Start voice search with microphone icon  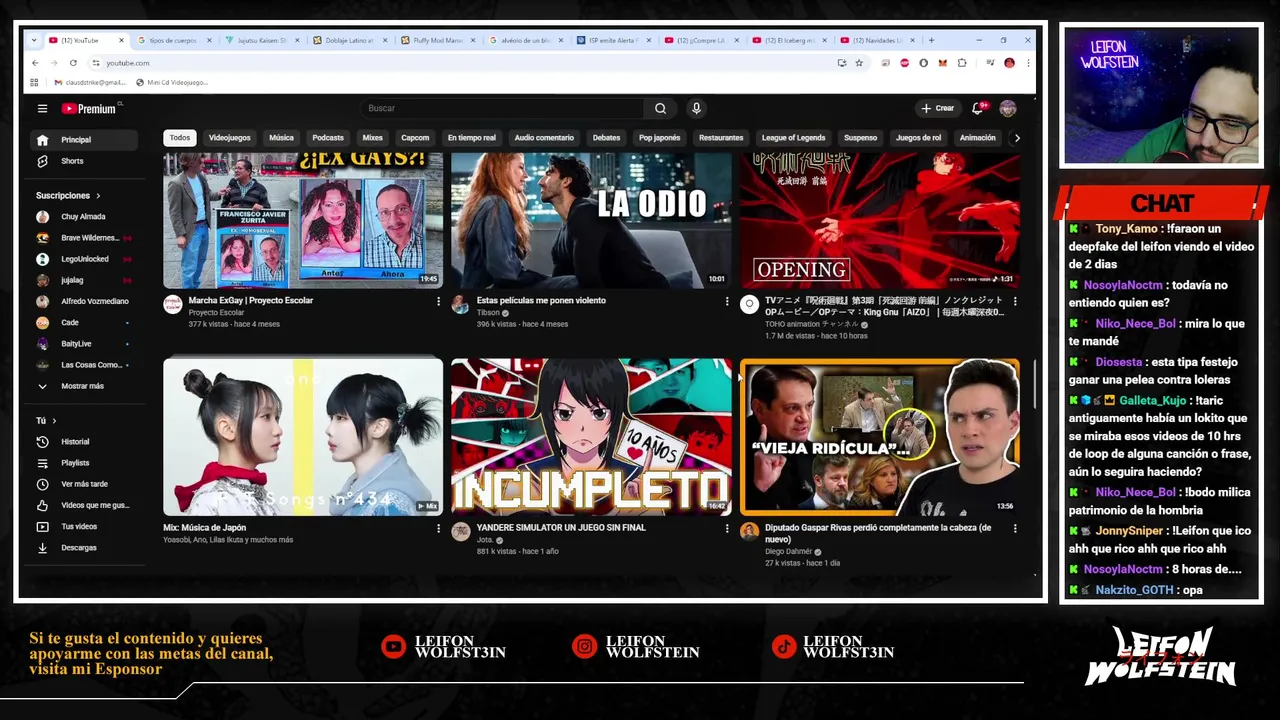(696, 108)
